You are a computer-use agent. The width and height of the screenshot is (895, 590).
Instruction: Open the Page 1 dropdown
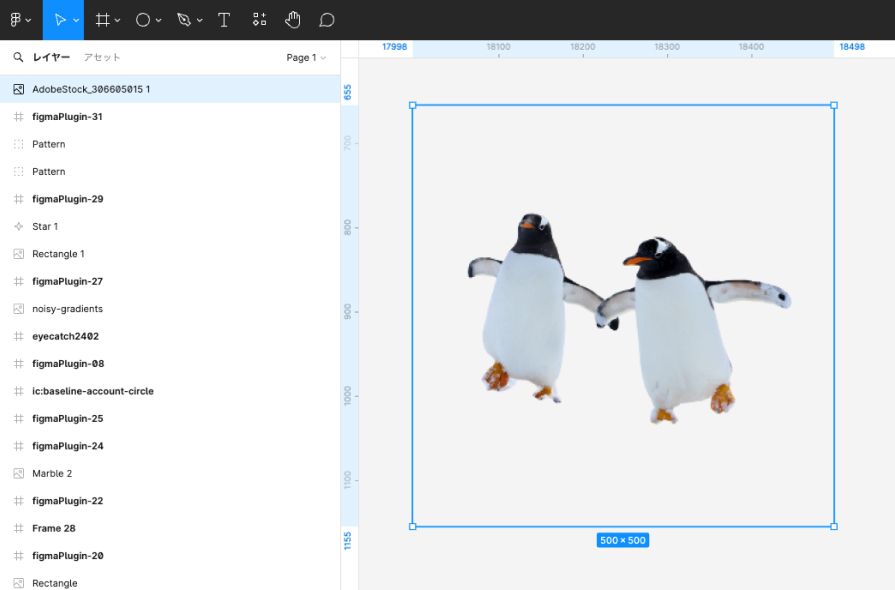point(306,58)
